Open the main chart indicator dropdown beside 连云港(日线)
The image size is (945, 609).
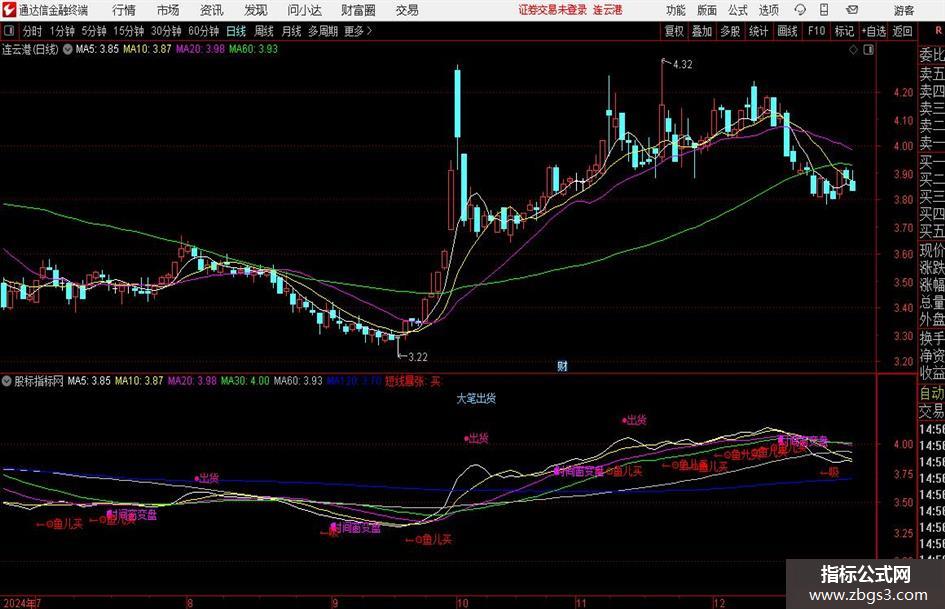[68, 49]
